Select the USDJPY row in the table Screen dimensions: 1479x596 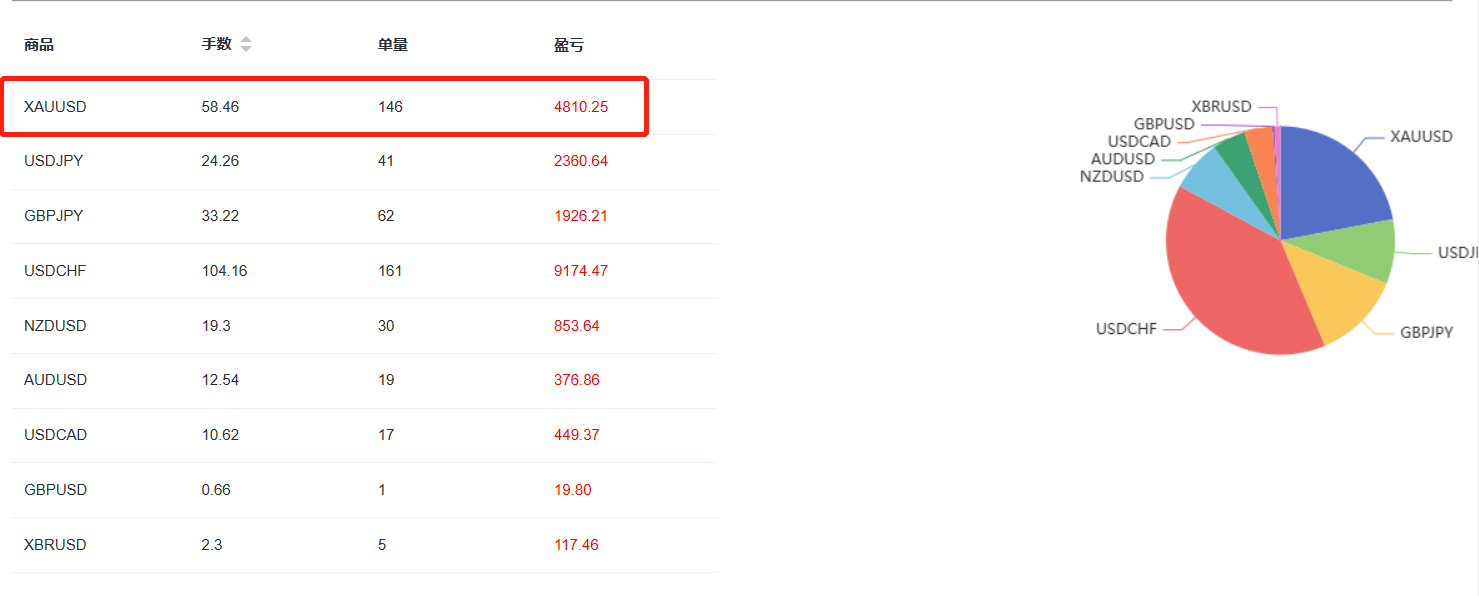coord(364,161)
